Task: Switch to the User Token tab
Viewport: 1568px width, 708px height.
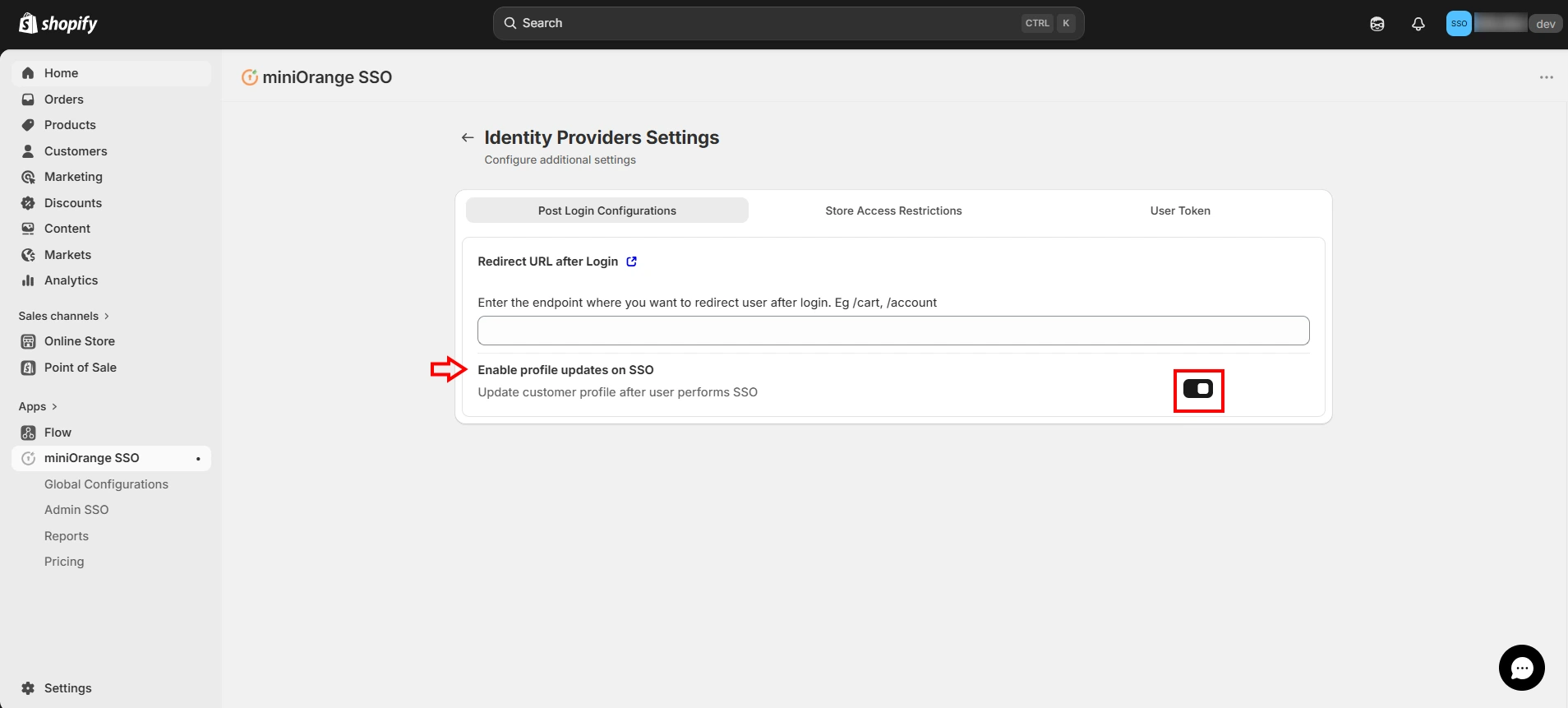Action: tap(1180, 211)
